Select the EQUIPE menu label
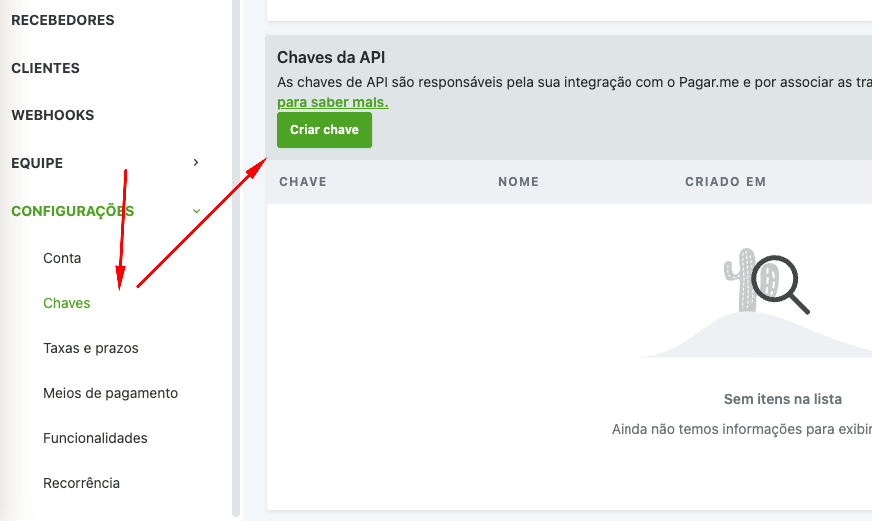The width and height of the screenshot is (872, 521). tap(37, 163)
